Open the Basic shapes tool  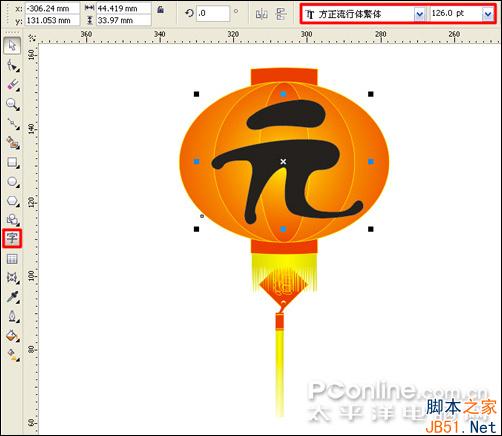click(12, 219)
